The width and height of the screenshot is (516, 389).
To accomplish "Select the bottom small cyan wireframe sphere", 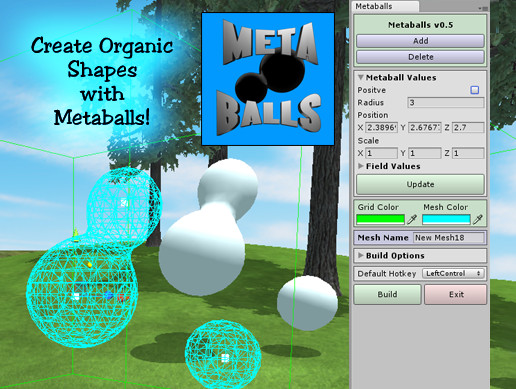I will click(x=223, y=354).
